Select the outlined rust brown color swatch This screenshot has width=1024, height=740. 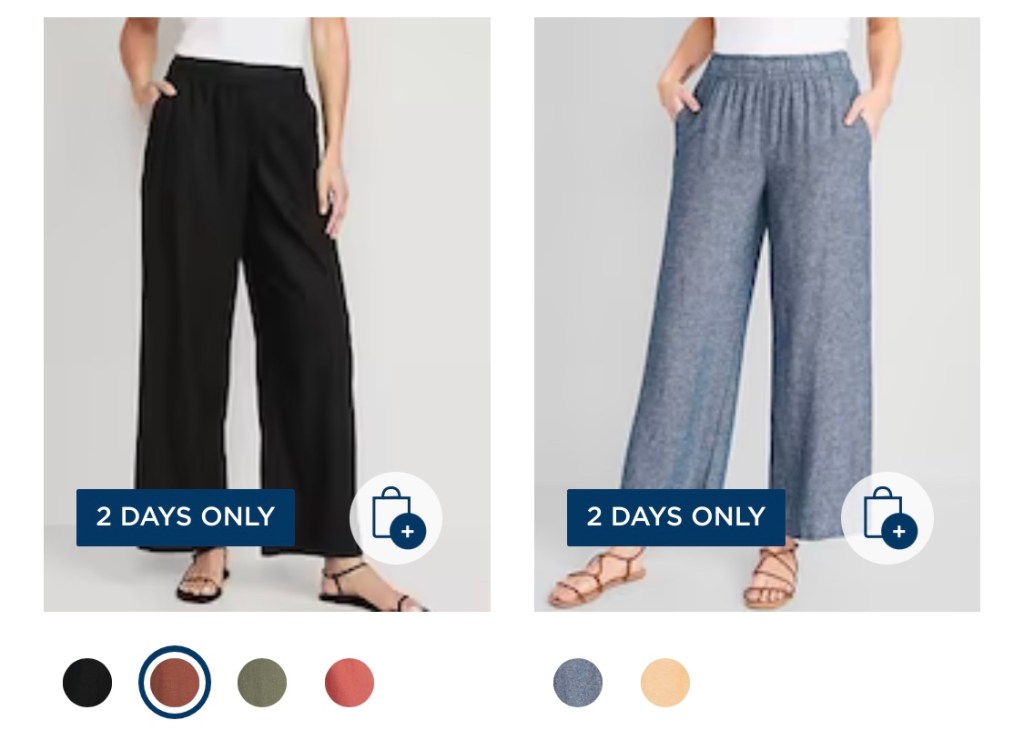point(174,683)
